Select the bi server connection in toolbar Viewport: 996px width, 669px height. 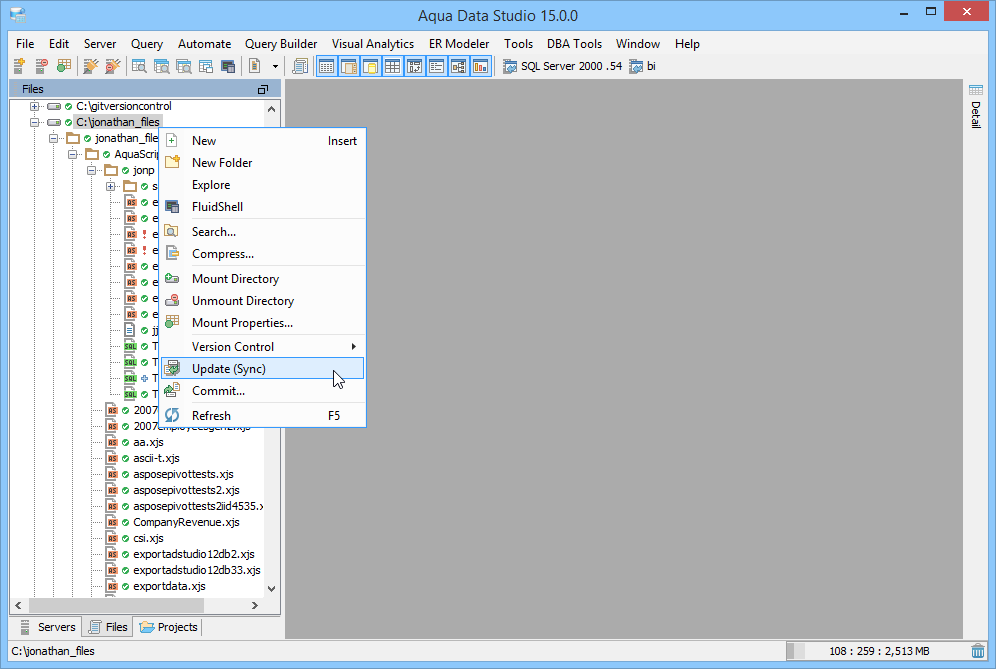pos(642,66)
